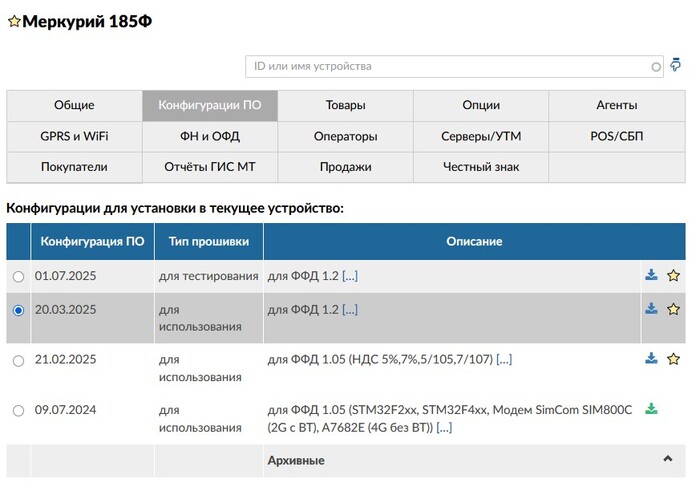The width and height of the screenshot is (700, 483).
Task: Select the 21.02.2025 configuration radio button
Action: pos(18,360)
